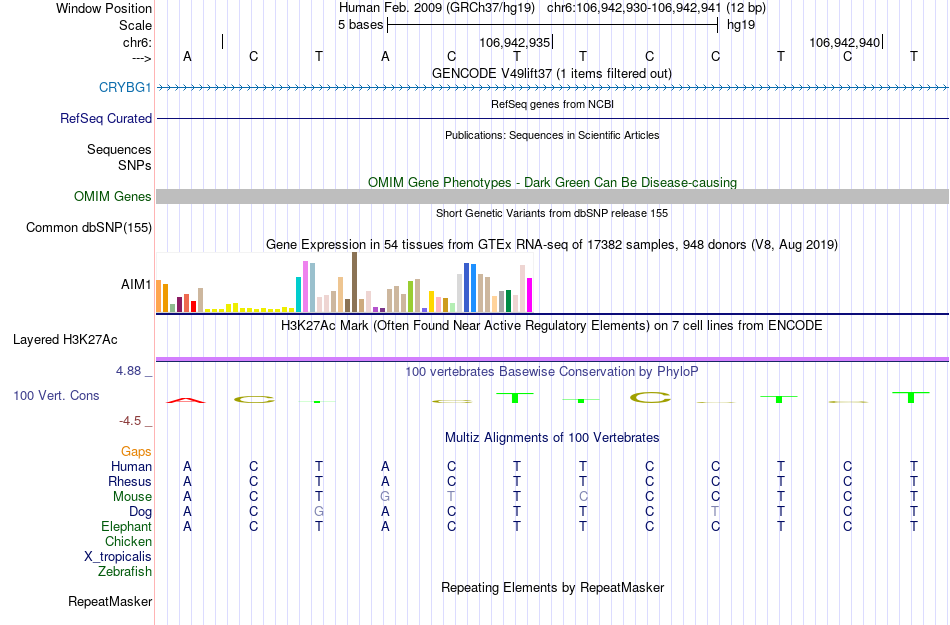The width and height of the screenshot is (950, 625).
Task: Click the largest olive C conservation logo
Action: (650, 397)
